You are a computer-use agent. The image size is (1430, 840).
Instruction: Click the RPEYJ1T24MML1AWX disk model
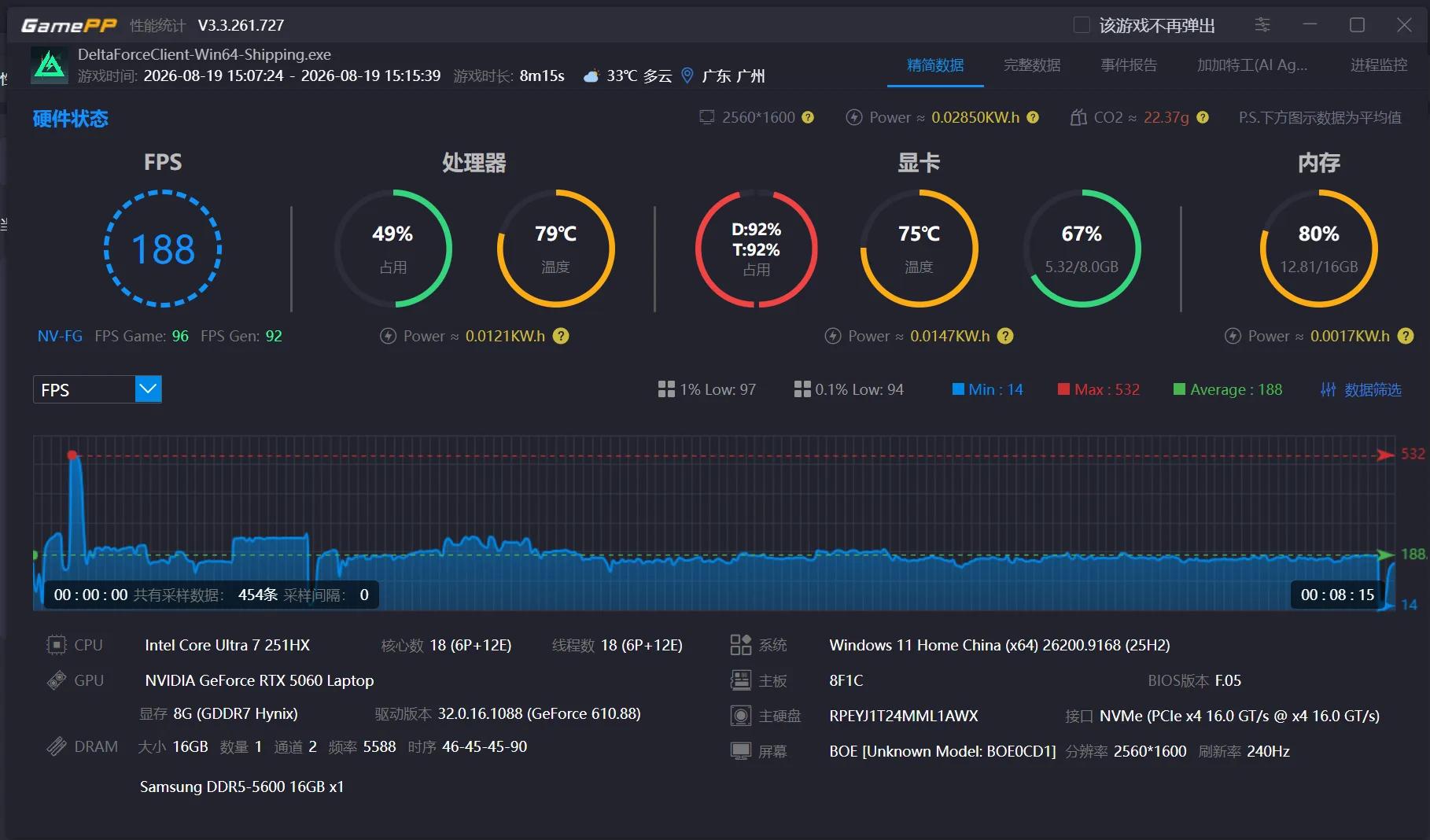pos(904,716)
